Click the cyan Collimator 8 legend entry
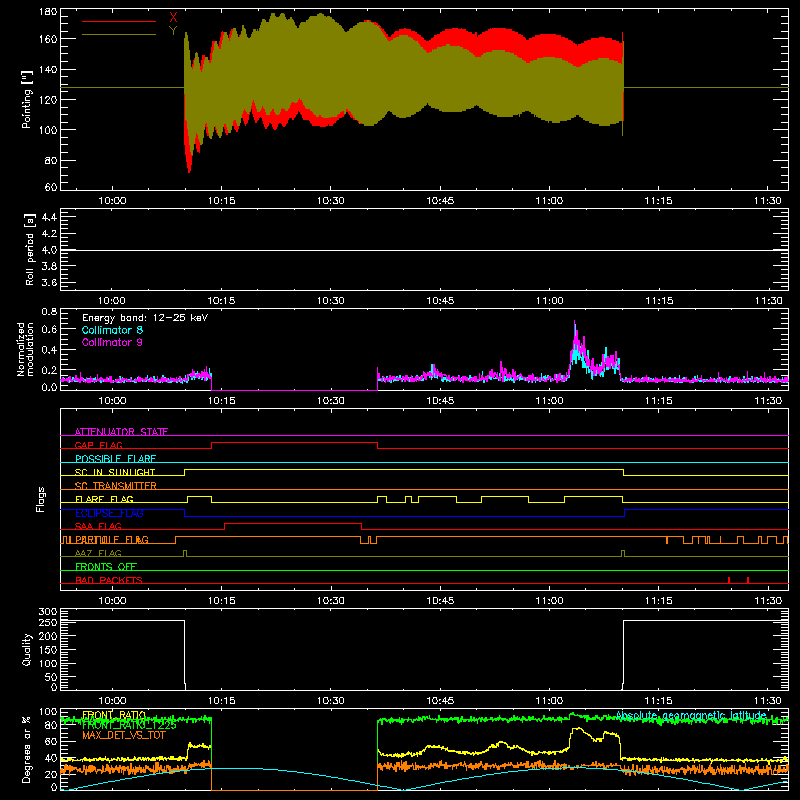This screenshot has height=800, width=800. pos(112,330)
